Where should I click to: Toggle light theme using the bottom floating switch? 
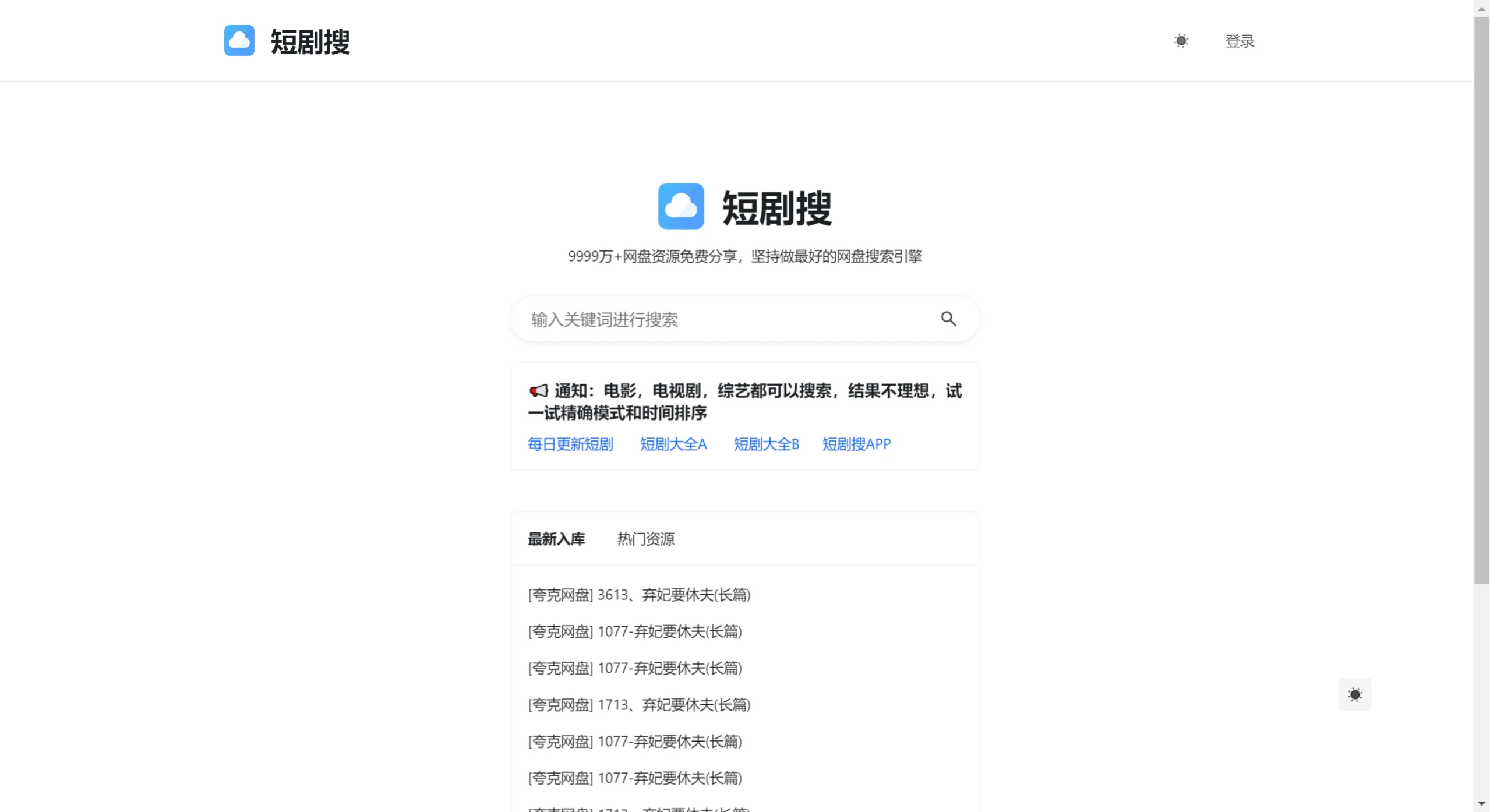click(1355, 694)
